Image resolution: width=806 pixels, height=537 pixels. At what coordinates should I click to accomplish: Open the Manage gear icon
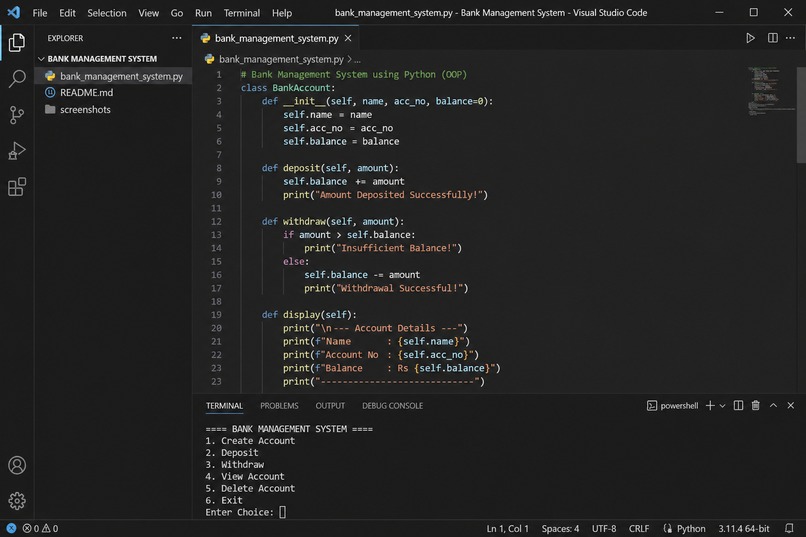(x=16, y=501)
